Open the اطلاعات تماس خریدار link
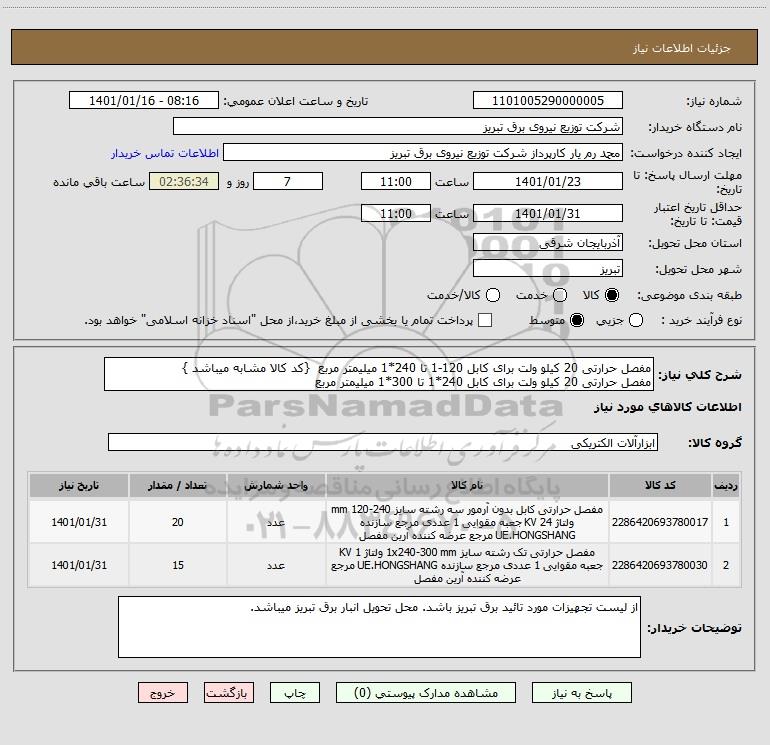Viewport: 770px width, 745px height. click(x=165, y=153)
